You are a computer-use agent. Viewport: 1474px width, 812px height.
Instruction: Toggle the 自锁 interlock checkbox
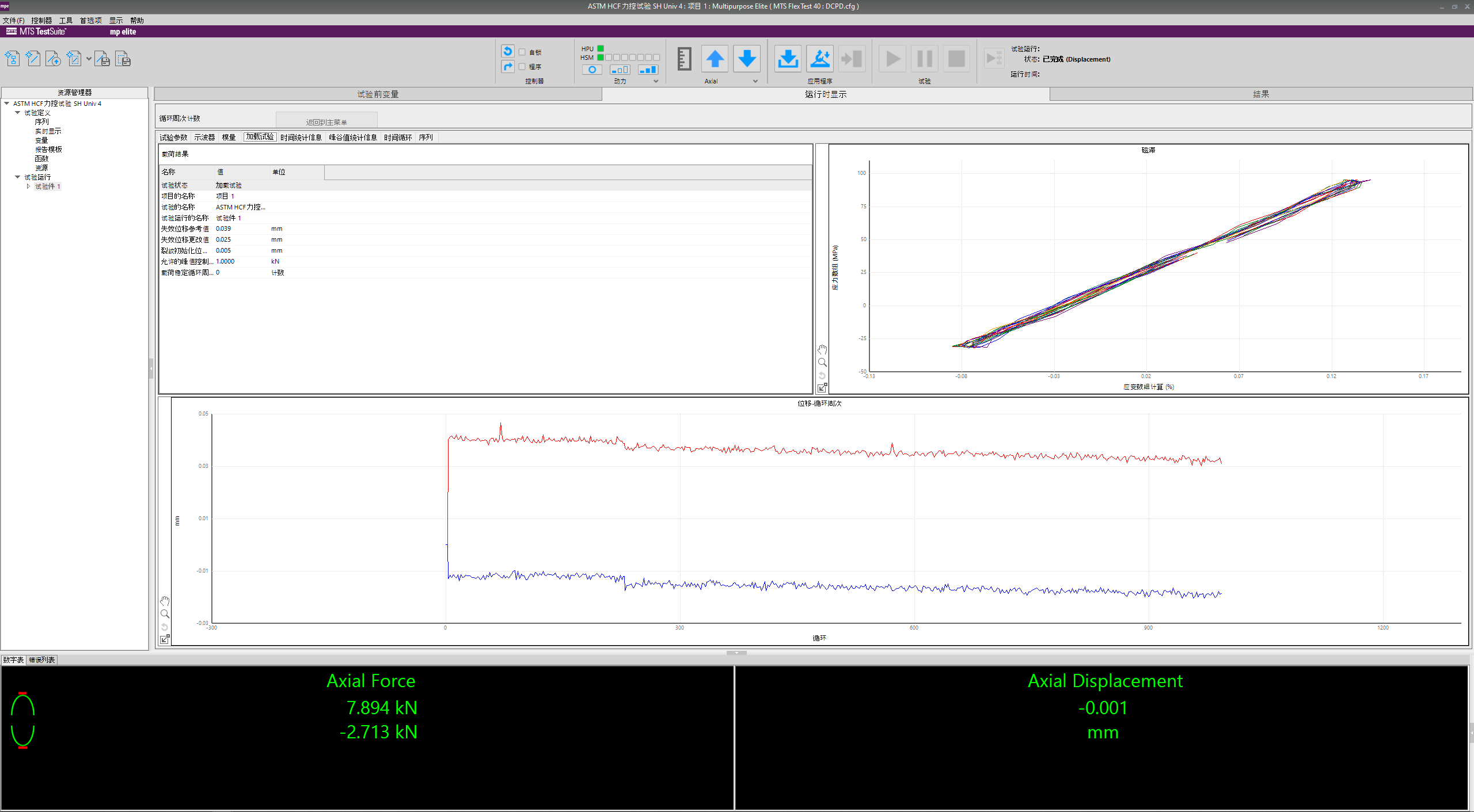522,52
